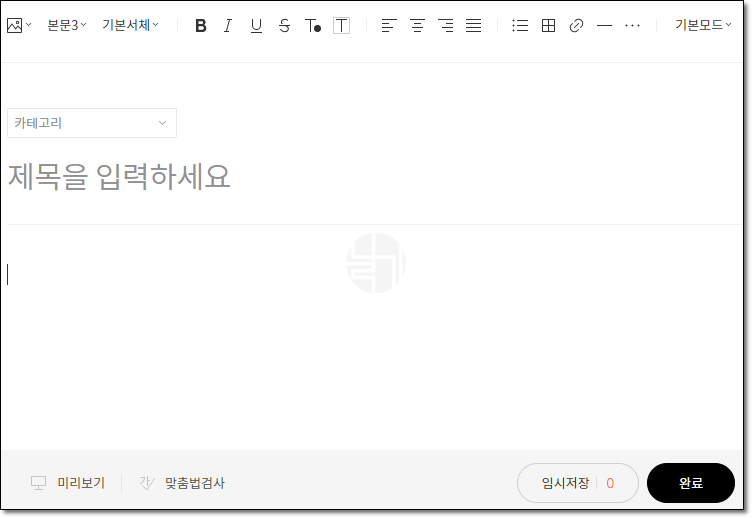Align text to the right

[x=446, y=25]
